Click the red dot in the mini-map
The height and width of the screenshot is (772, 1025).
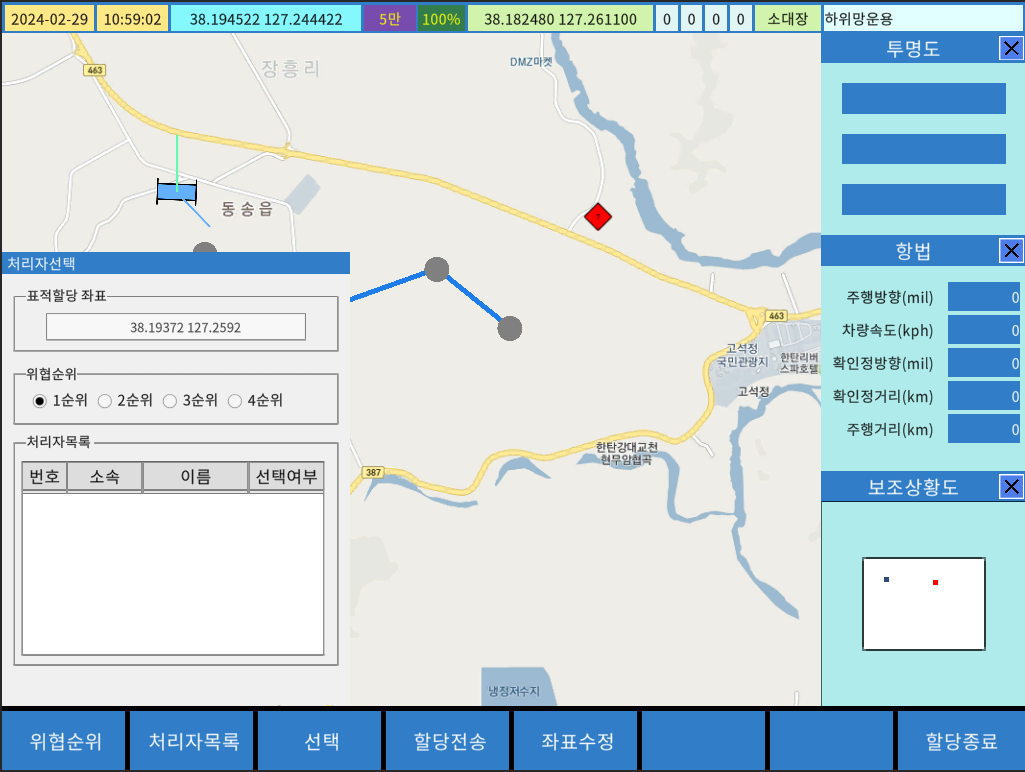(935, 582)
